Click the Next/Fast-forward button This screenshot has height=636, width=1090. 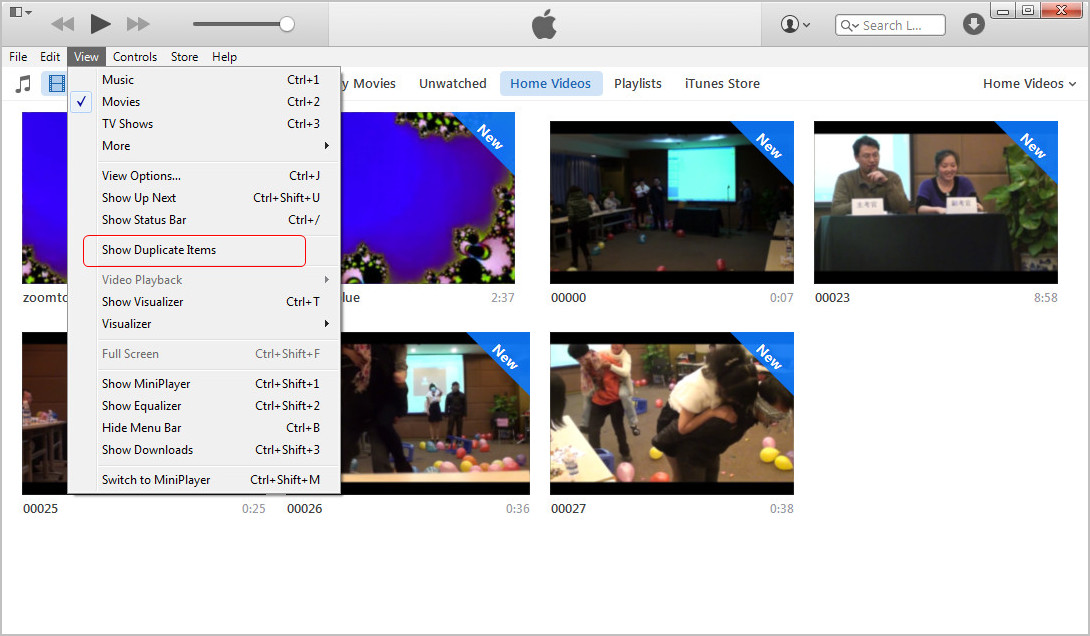(138, 24)
